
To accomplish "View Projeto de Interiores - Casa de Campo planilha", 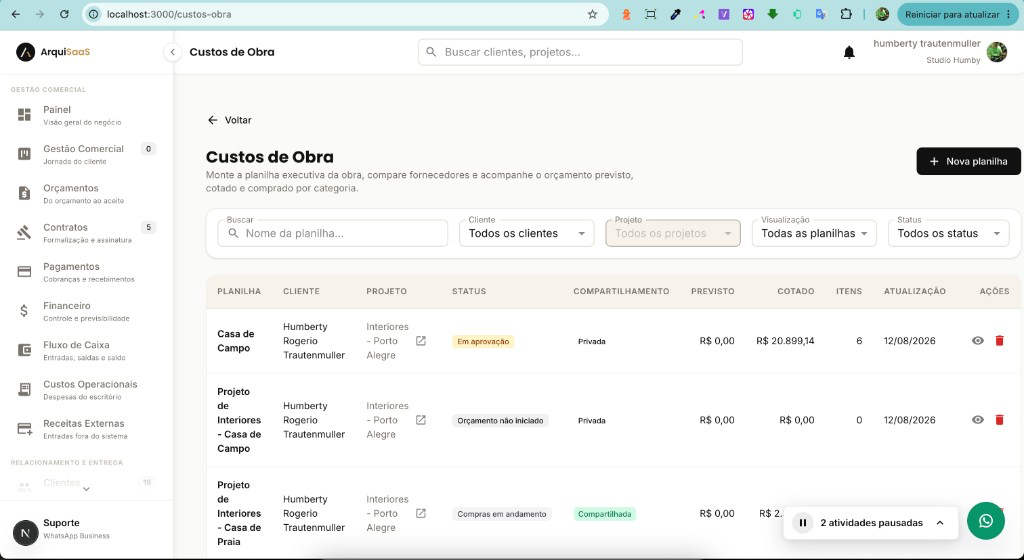I will 978,420.
